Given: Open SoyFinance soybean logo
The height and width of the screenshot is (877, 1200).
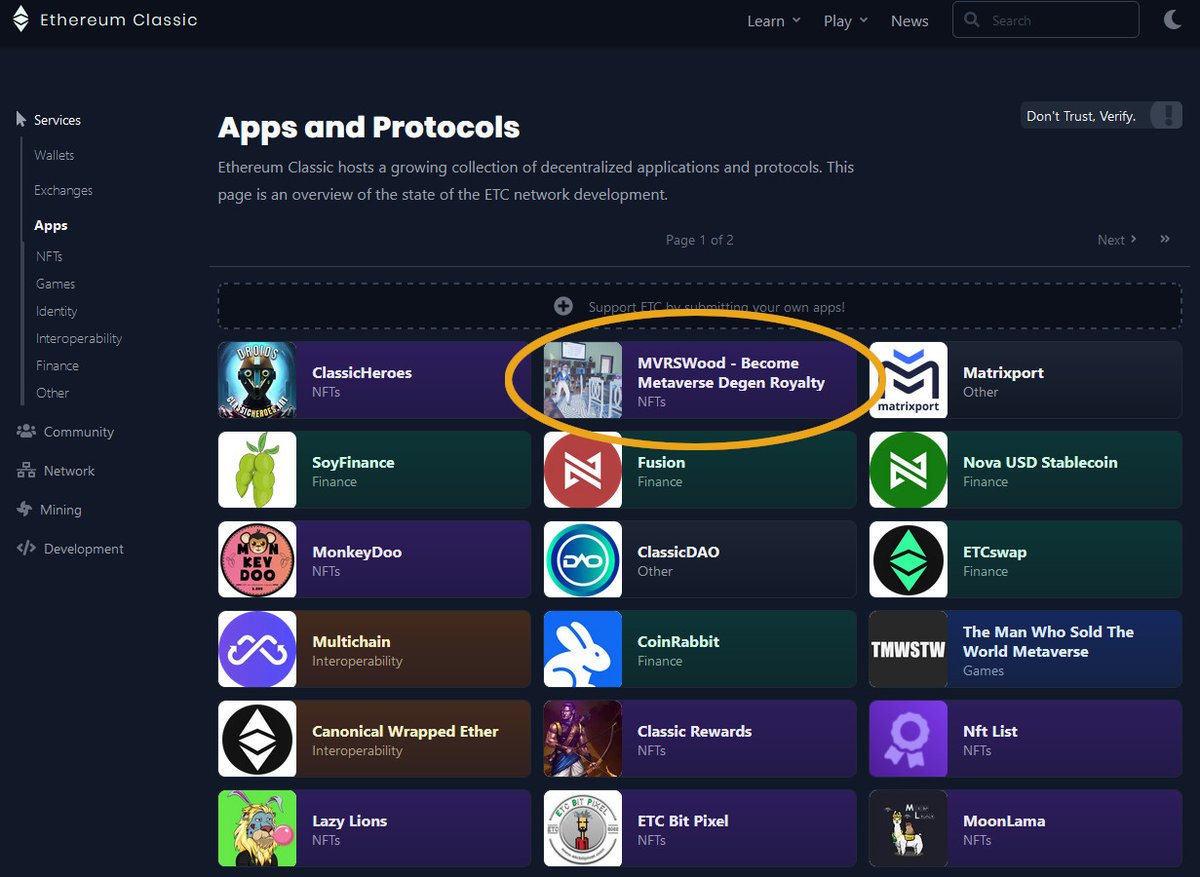Looking at the screenshot, I should click(257, 470).
